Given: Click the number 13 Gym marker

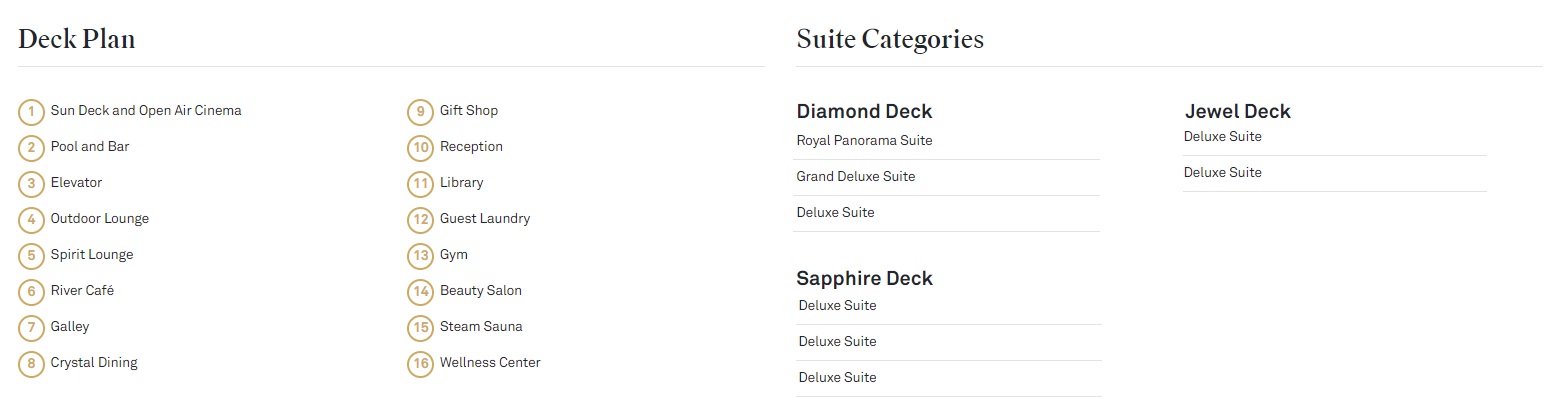Looking at the screenshot, I should [x=420, y=256].
